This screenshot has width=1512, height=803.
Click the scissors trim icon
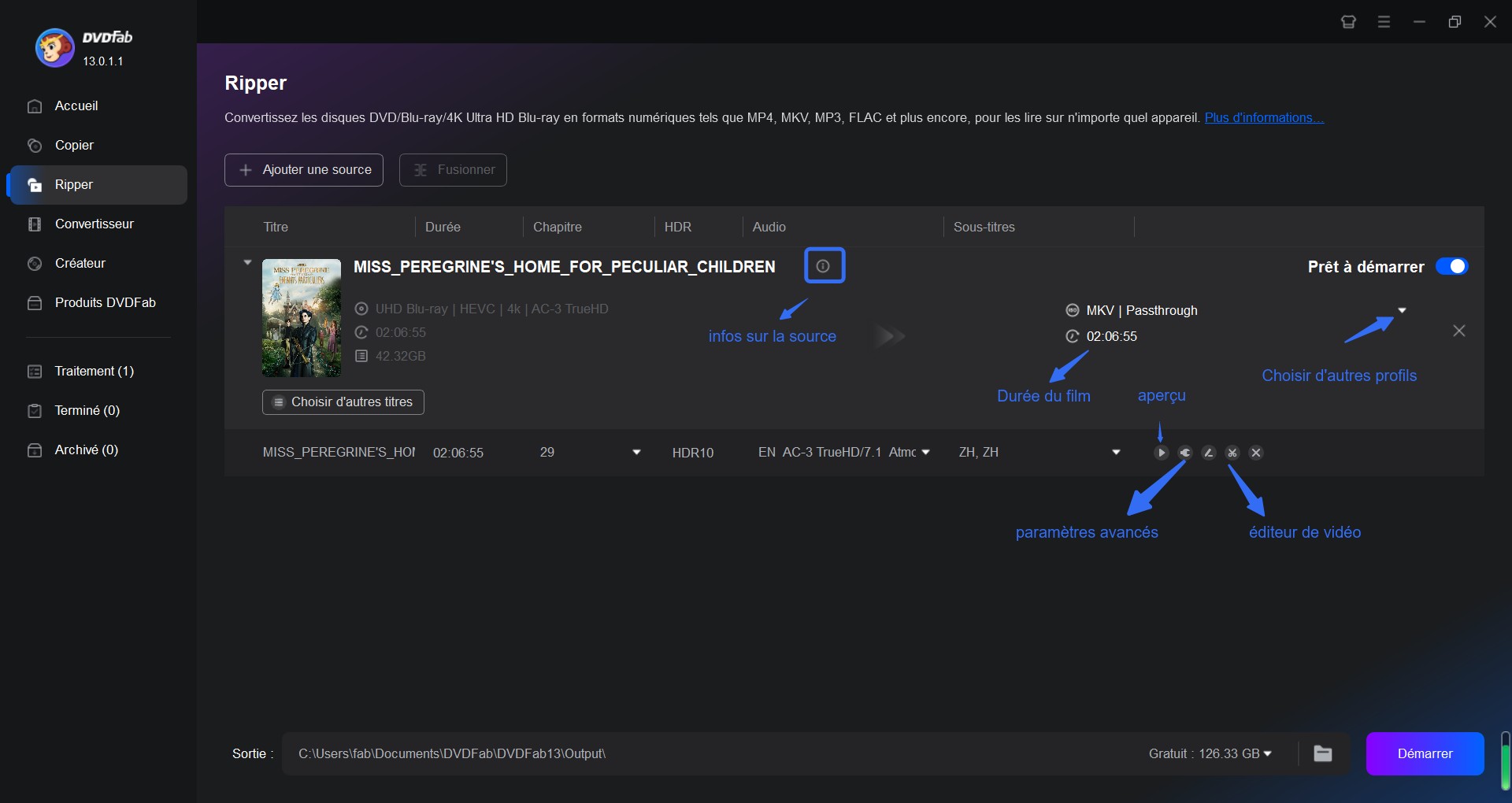pyautogui.click(x=1232, y=453)
